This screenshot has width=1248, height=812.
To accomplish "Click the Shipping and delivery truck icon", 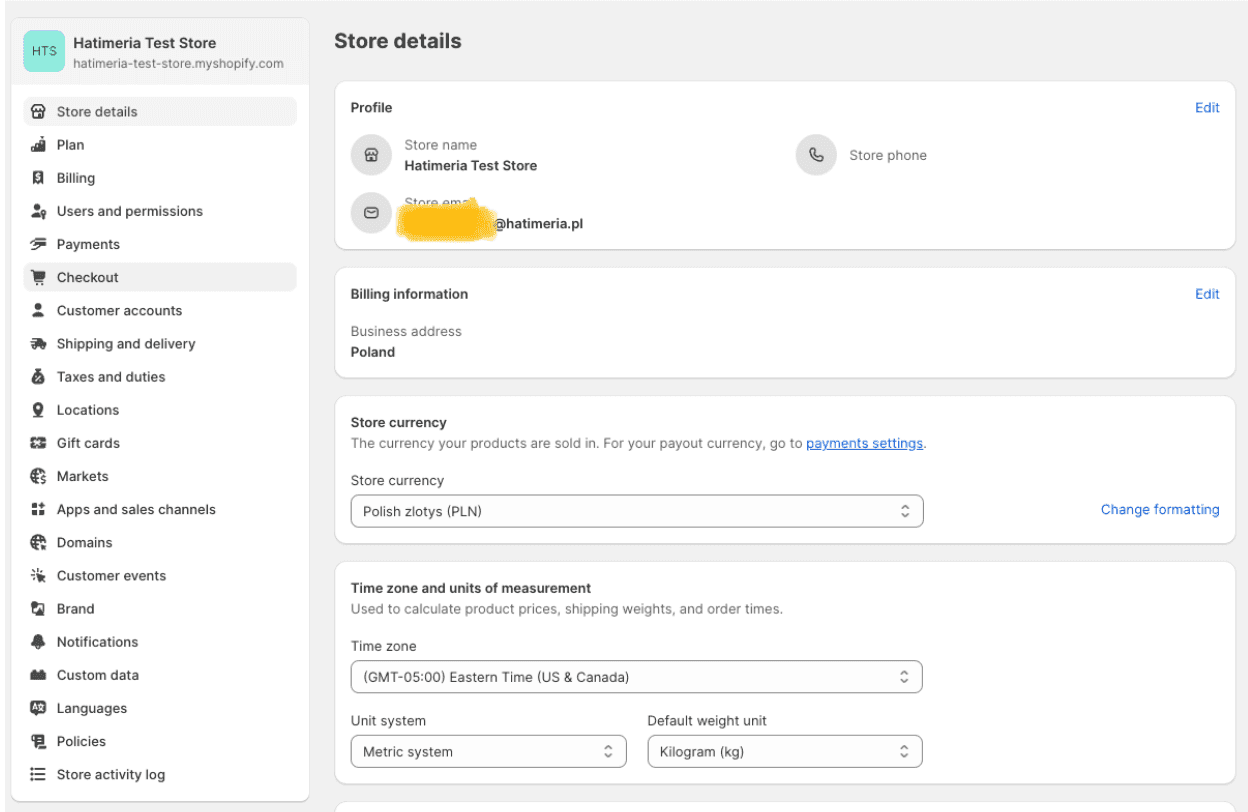I will pyautogui.click(x=38, y=343).
